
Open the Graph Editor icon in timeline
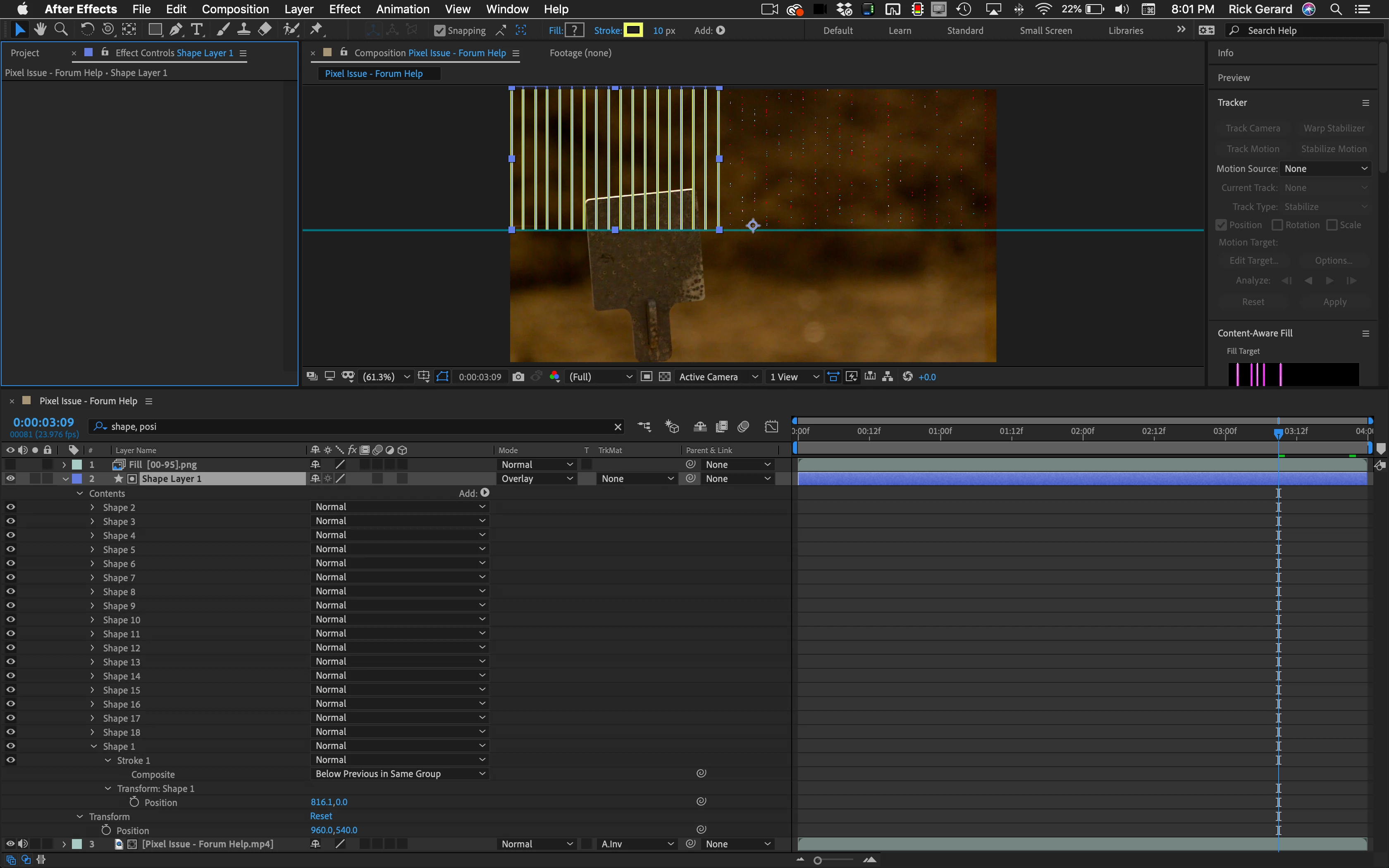click(x=771, y=427)
